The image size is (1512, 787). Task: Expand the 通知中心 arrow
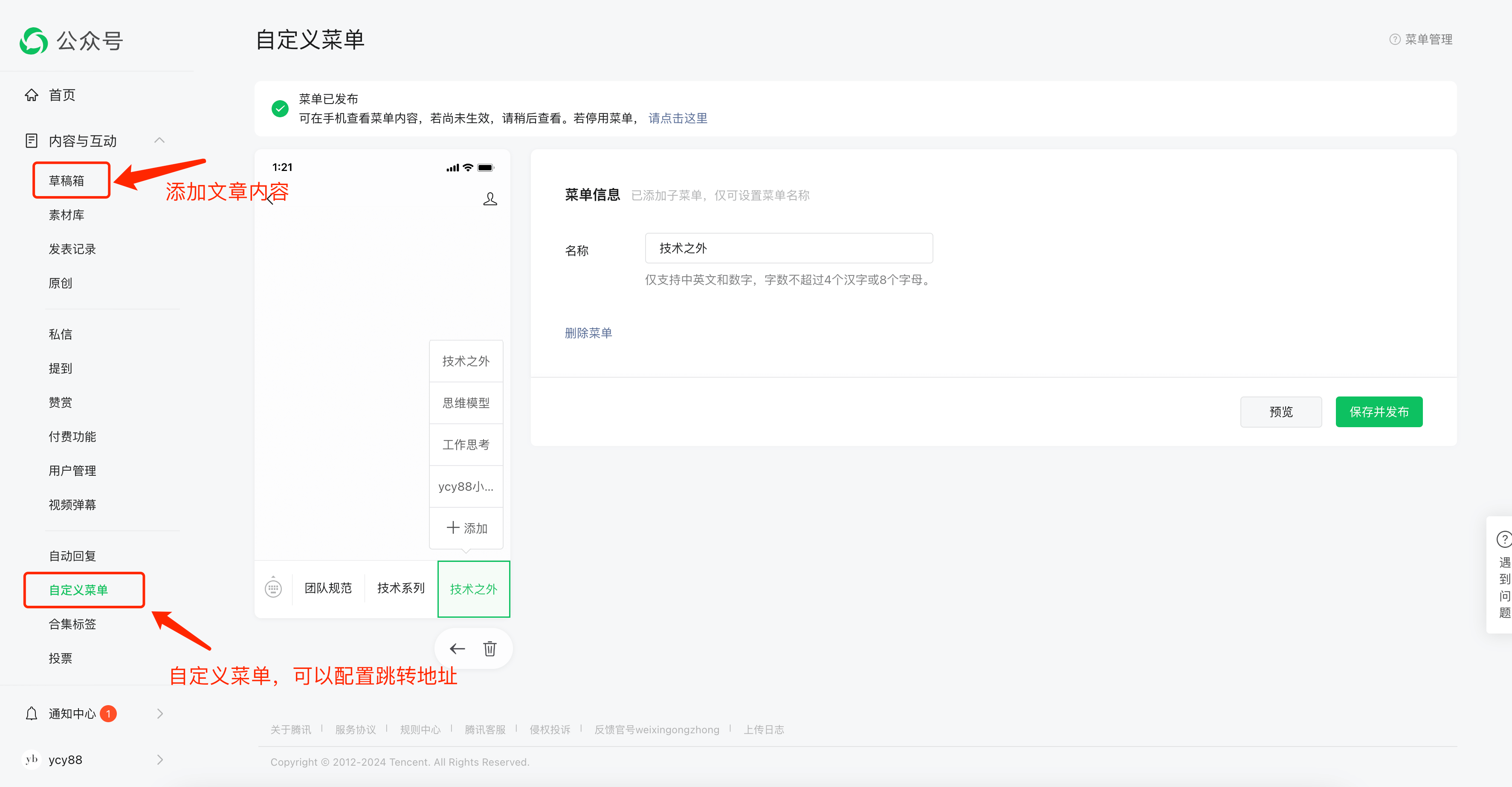pyautogui.click(x=159, y=713)
